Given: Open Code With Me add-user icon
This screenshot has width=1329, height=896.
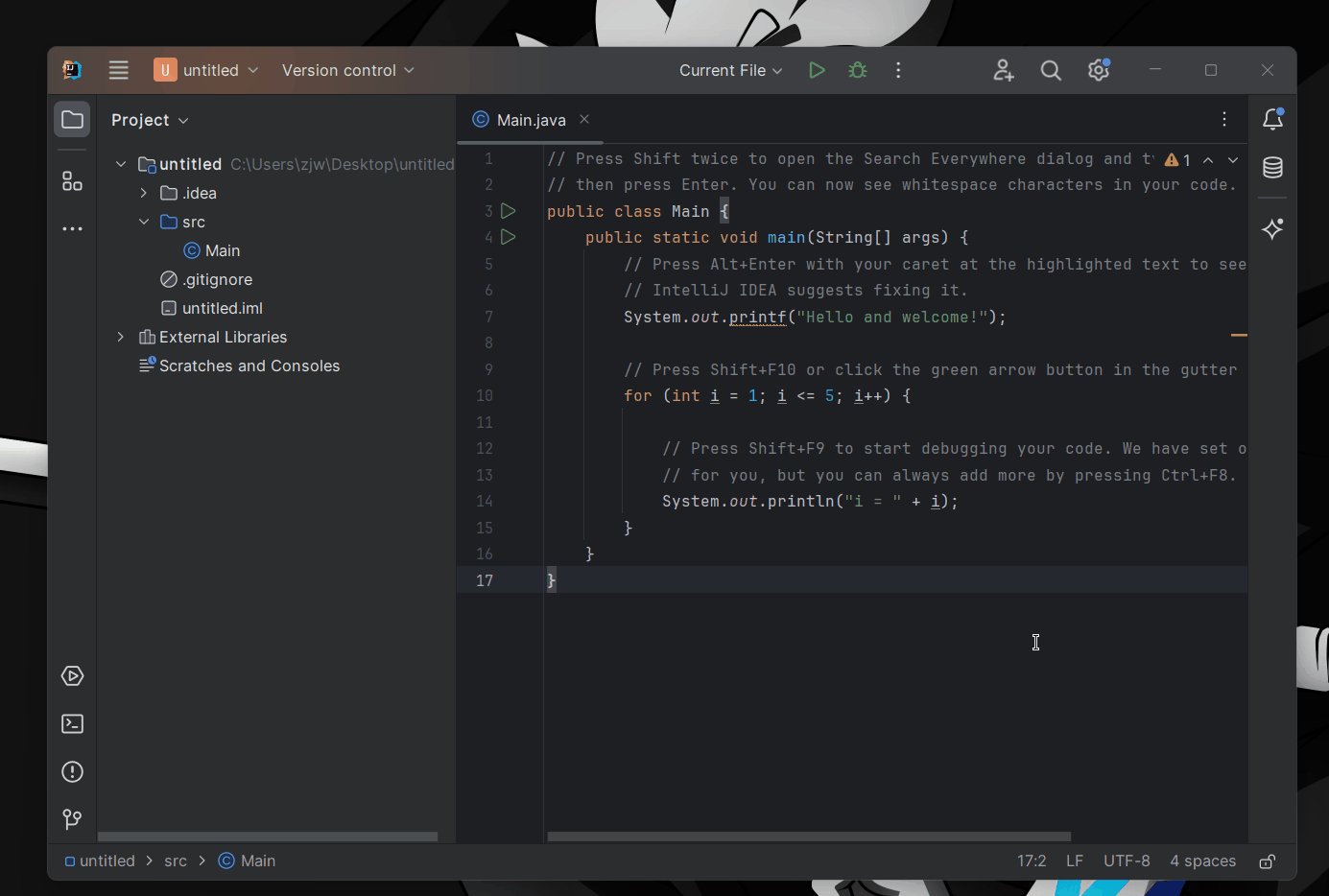Looking at the screenshot, I should click(x=1004, y=70).
